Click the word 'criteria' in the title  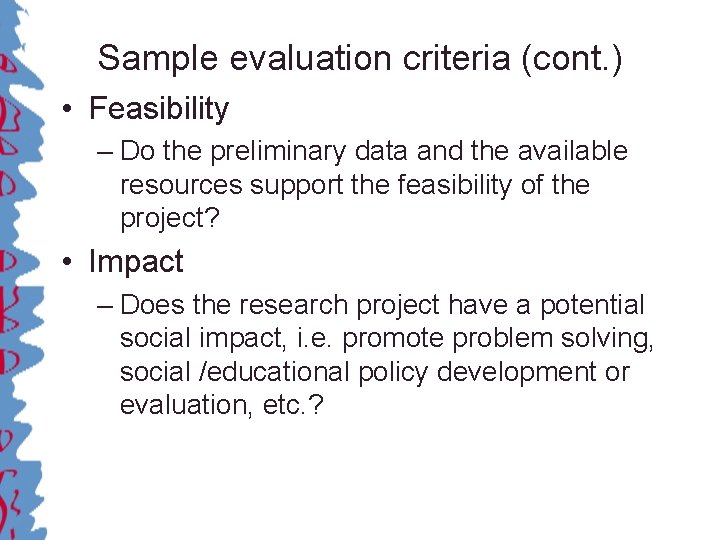(x=456, y=59)
